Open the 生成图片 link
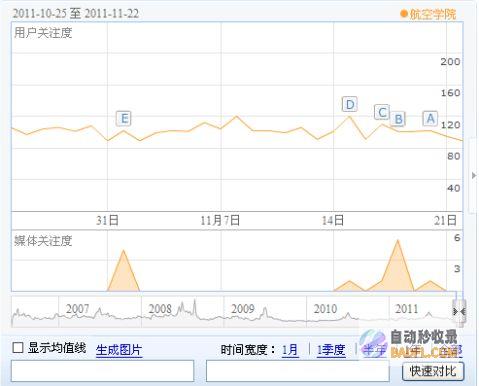The width and height of the screenshot is (479, 386). 119,350
